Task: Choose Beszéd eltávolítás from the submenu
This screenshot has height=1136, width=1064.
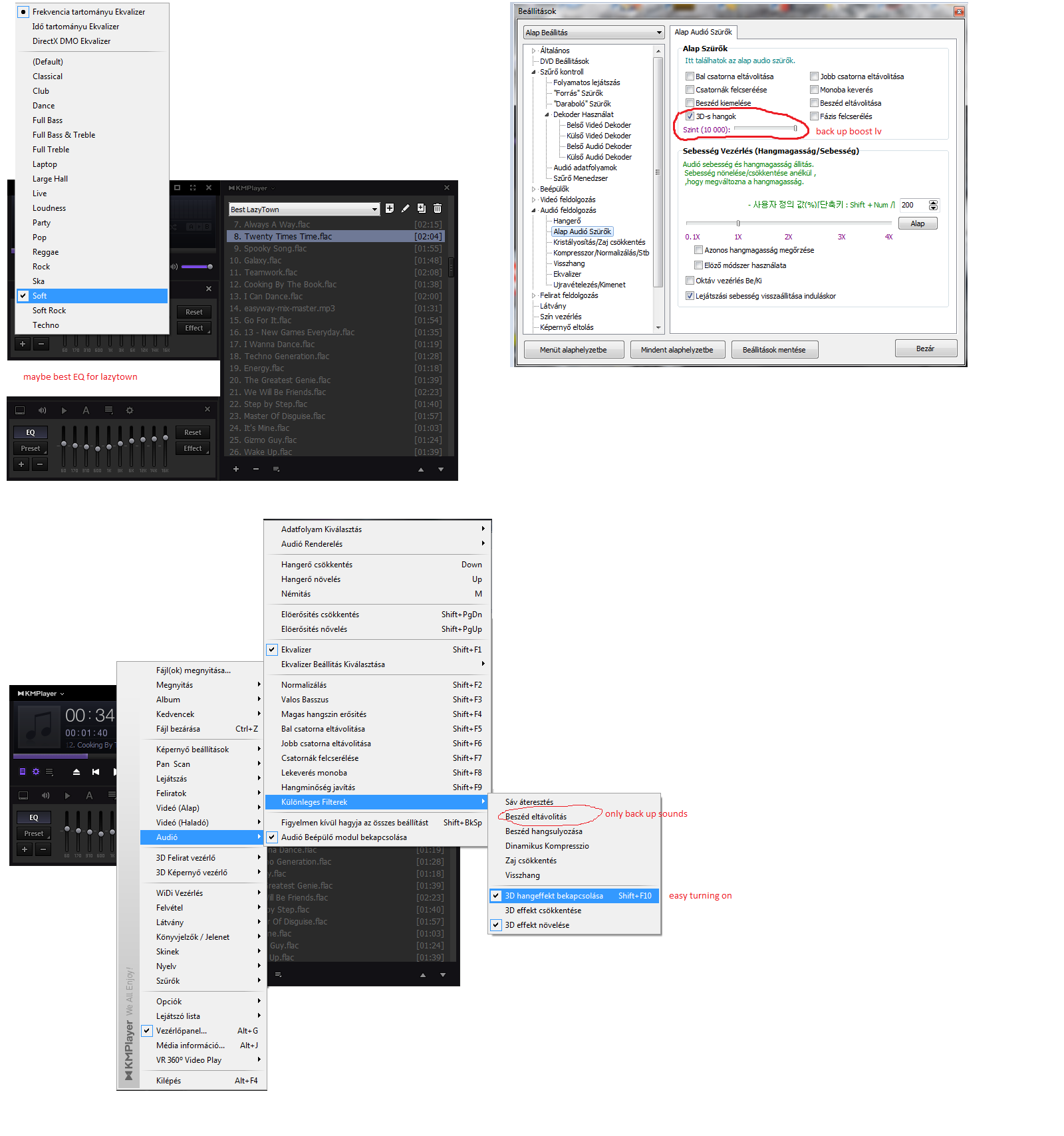Action: pyautogui.click(x=536, y=817)
